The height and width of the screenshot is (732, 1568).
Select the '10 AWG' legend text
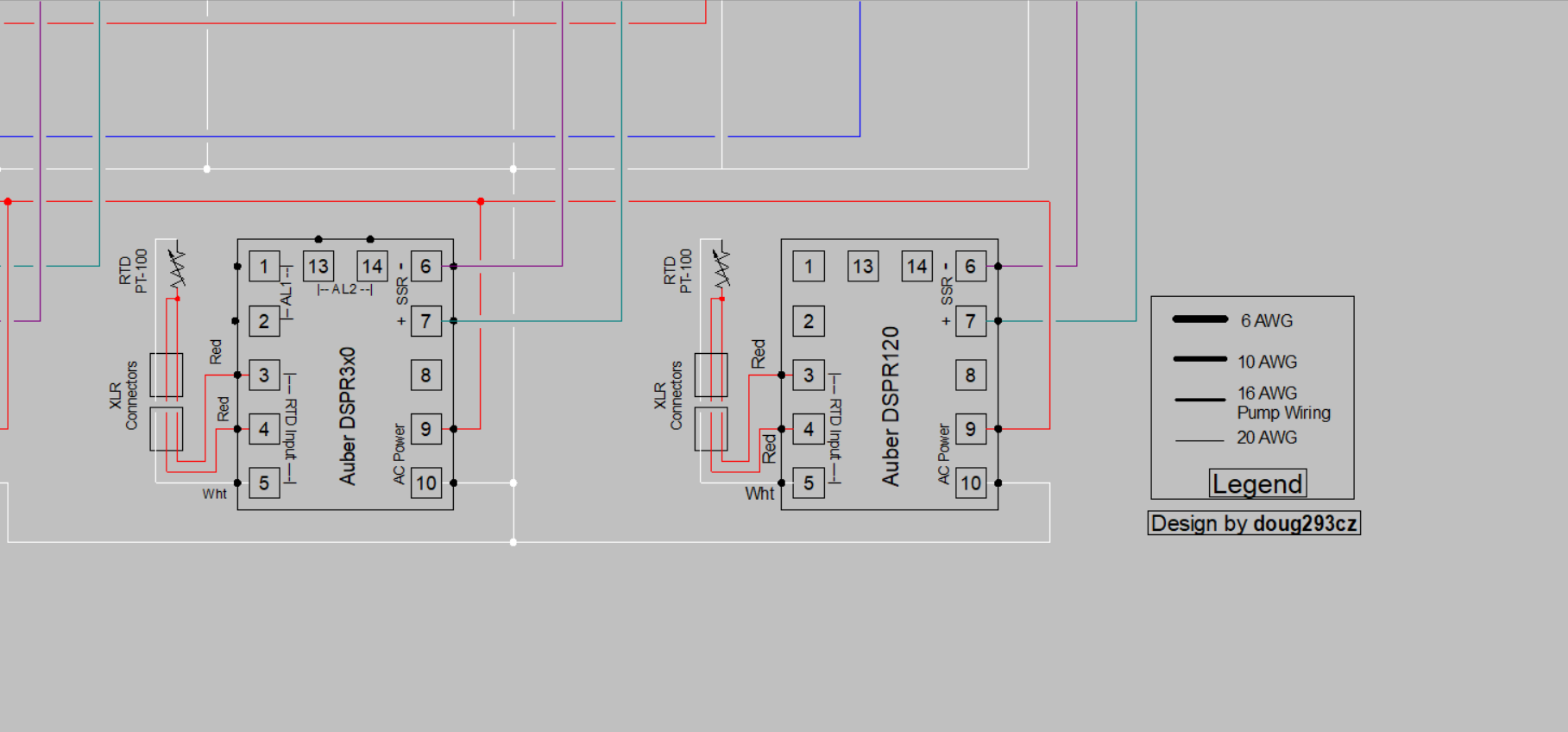point(1267,362)
